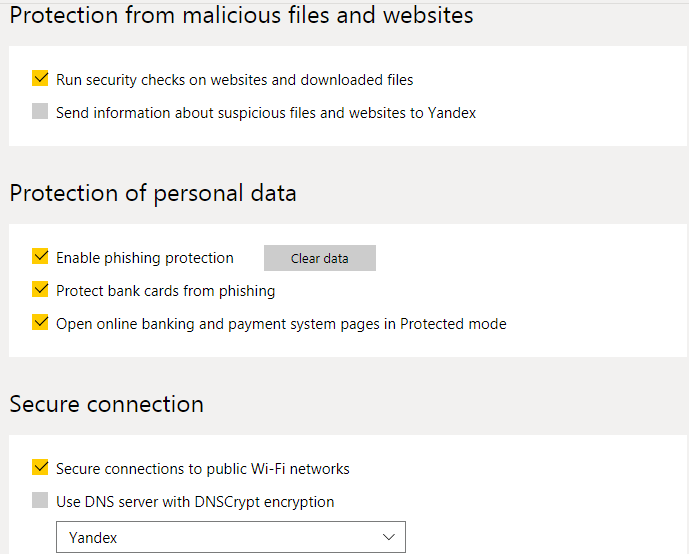The image size is (689, 554).
Task: Toggle the public Wi-Fi secure connections checkbox
Action: coord(40,468)
